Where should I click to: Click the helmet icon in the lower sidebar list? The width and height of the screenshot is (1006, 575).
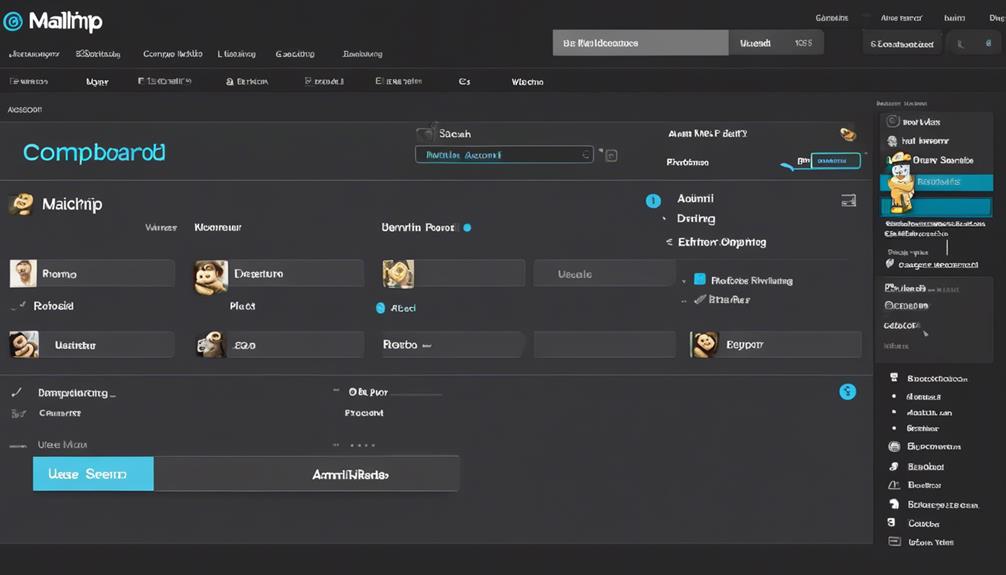tap(894, 504)
